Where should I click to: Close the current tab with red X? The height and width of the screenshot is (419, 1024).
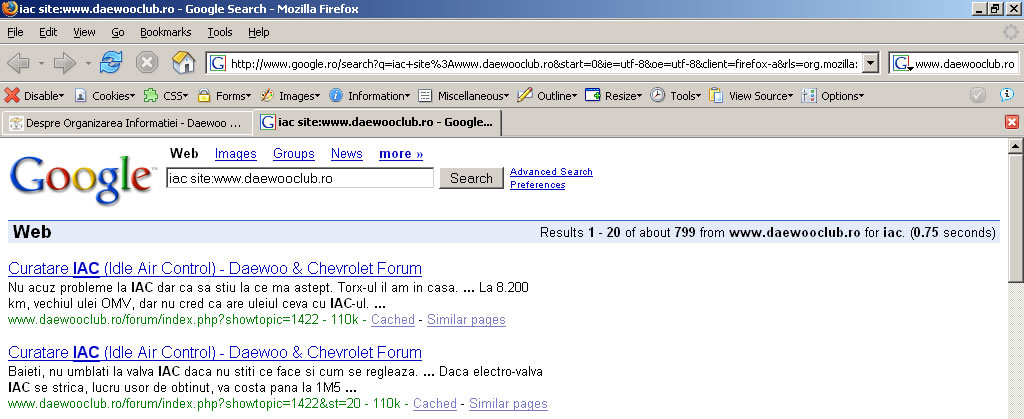[x=1012, y=122]
